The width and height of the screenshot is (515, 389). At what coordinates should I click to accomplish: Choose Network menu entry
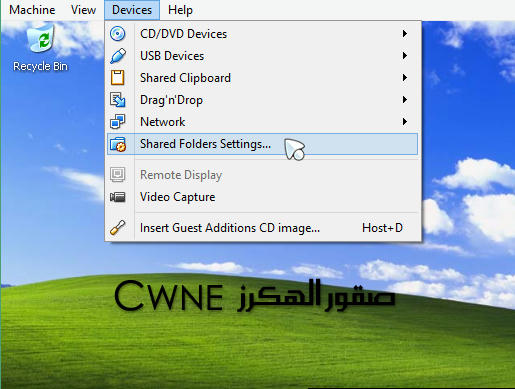click(262, 122)
